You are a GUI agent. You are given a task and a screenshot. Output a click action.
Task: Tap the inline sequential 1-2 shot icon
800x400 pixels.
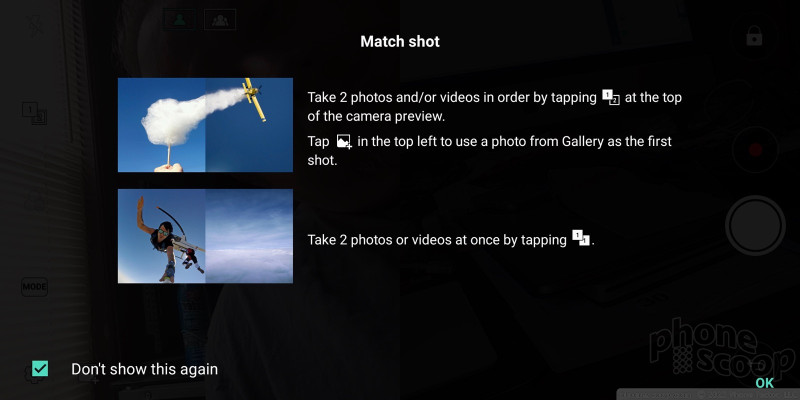[611, 97]
